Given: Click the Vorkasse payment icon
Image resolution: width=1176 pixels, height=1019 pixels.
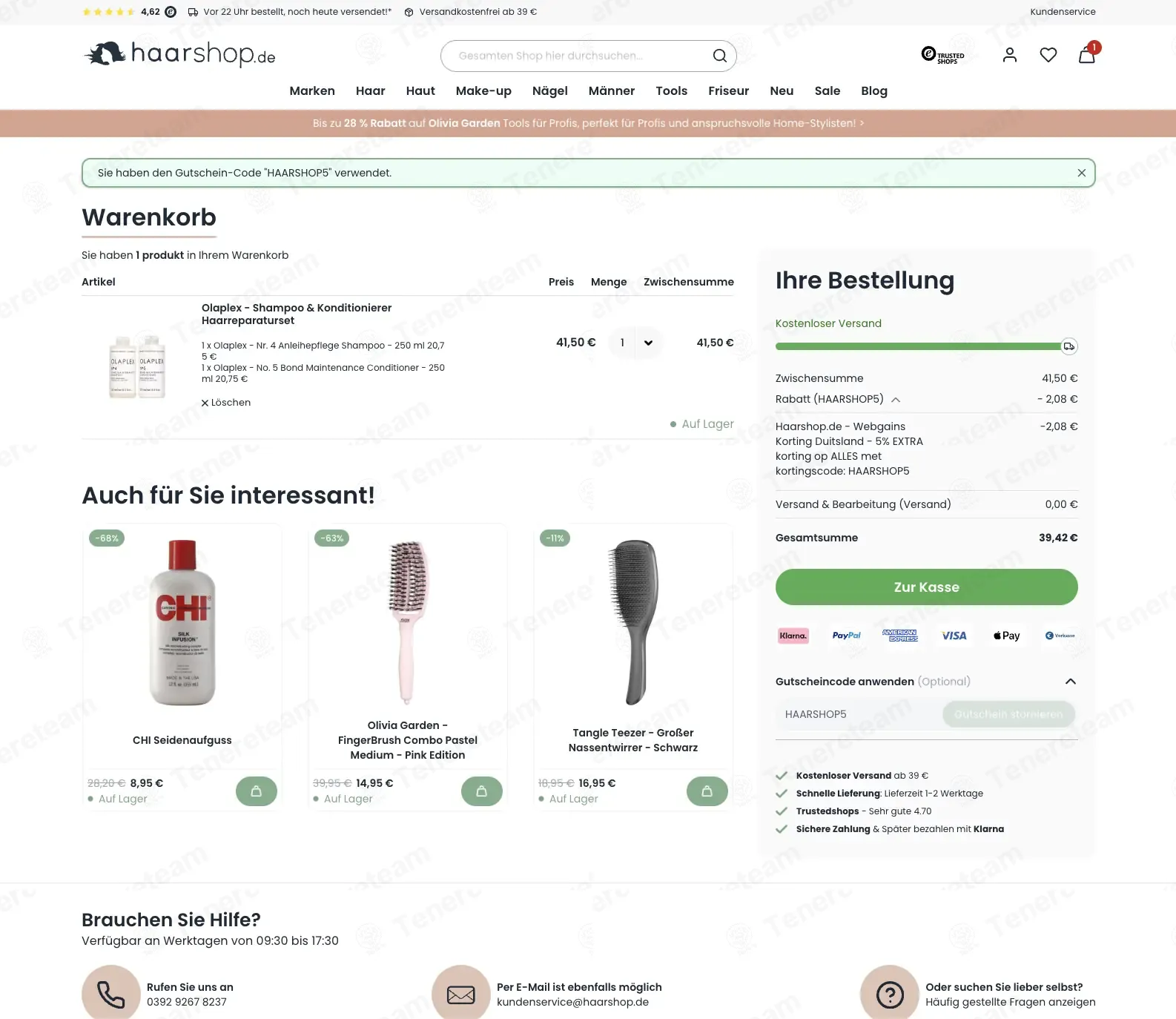Looking at the screenshot, I should [x=1060, y=636].
